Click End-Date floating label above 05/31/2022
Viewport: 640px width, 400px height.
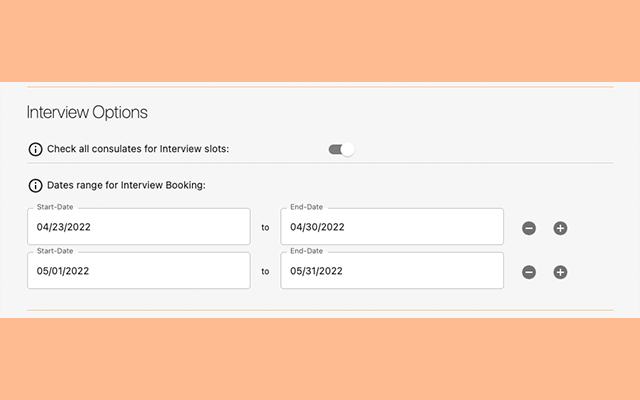tap(306, 252)
